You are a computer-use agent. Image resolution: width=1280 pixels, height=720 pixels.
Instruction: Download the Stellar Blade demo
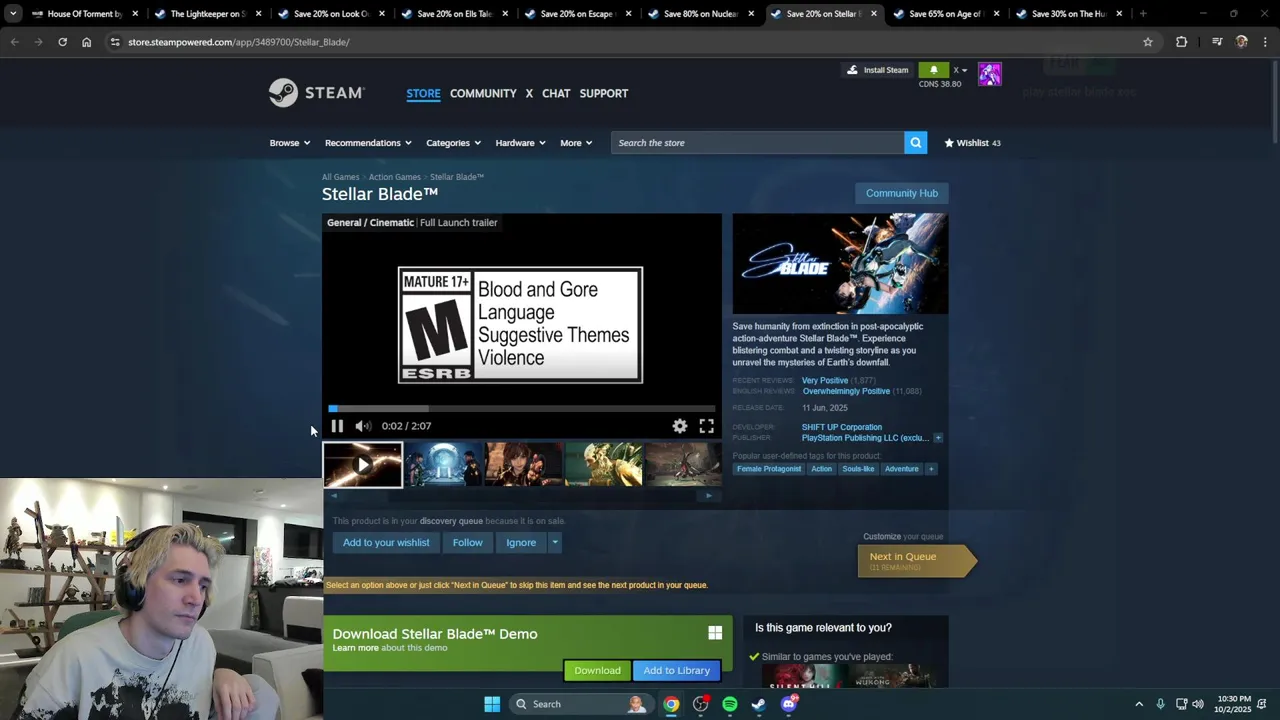[597, 670]
